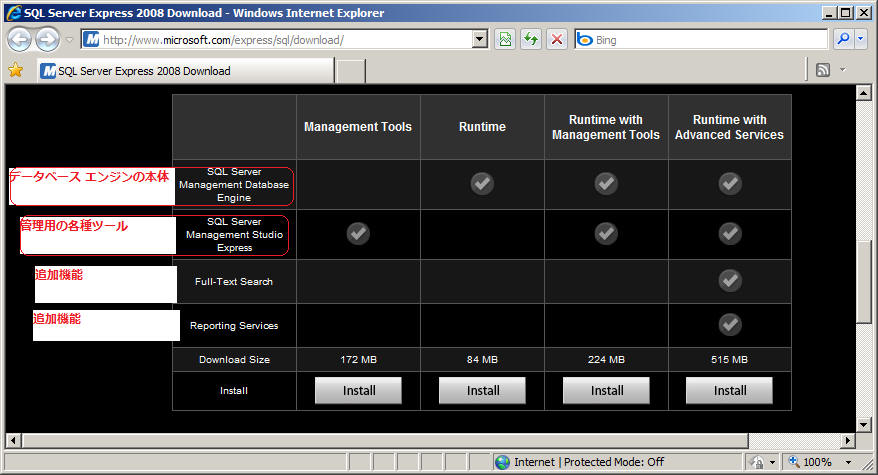878x475 pixels.
Task: Click the 224 MB download size cell
Action: [606, 360]
